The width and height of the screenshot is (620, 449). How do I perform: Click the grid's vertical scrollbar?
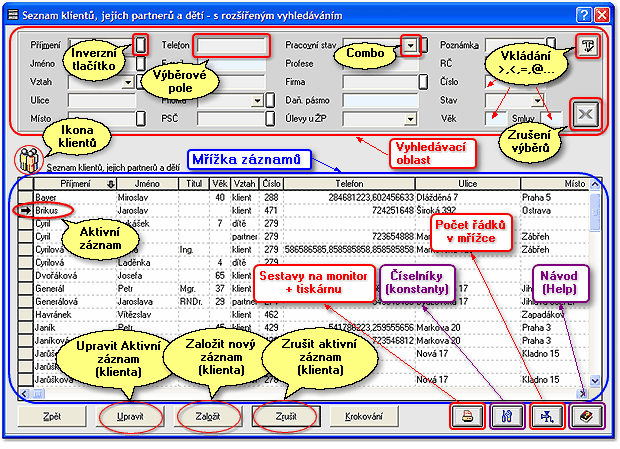pyautogui.click(x=596, y=290)
